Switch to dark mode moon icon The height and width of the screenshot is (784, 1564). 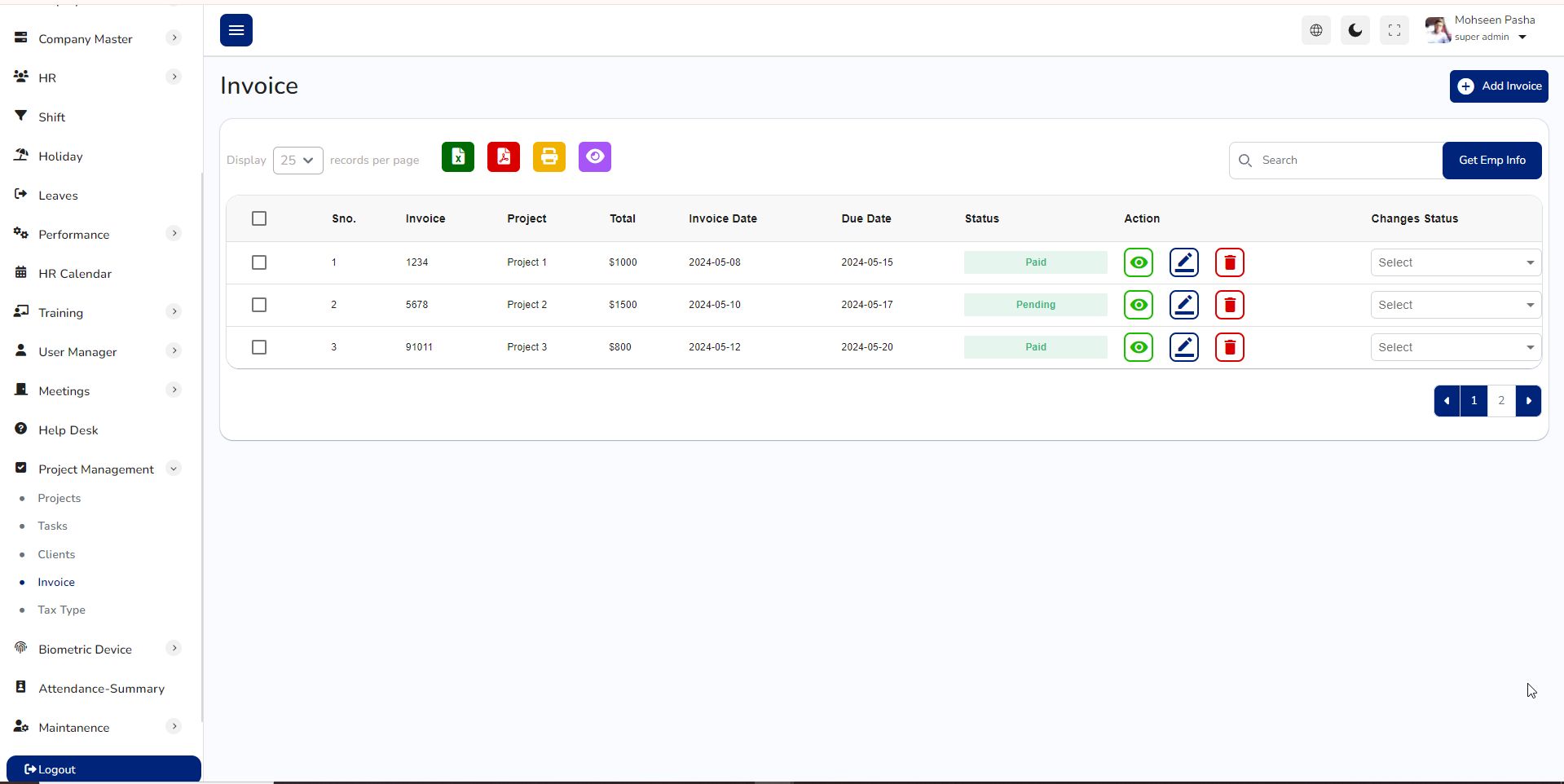tap(1355, 30)
